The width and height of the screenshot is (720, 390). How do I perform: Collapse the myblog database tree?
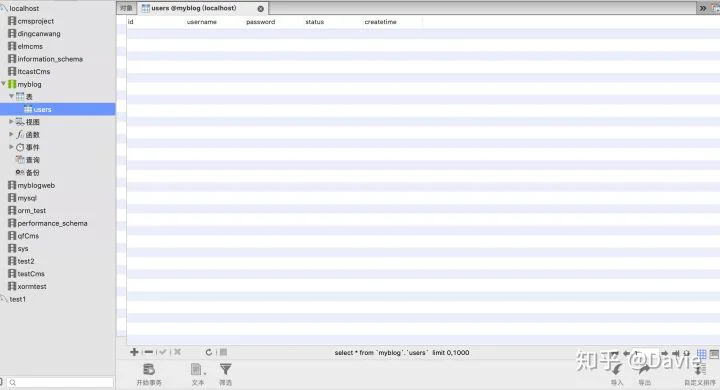(x=4, y=84)
